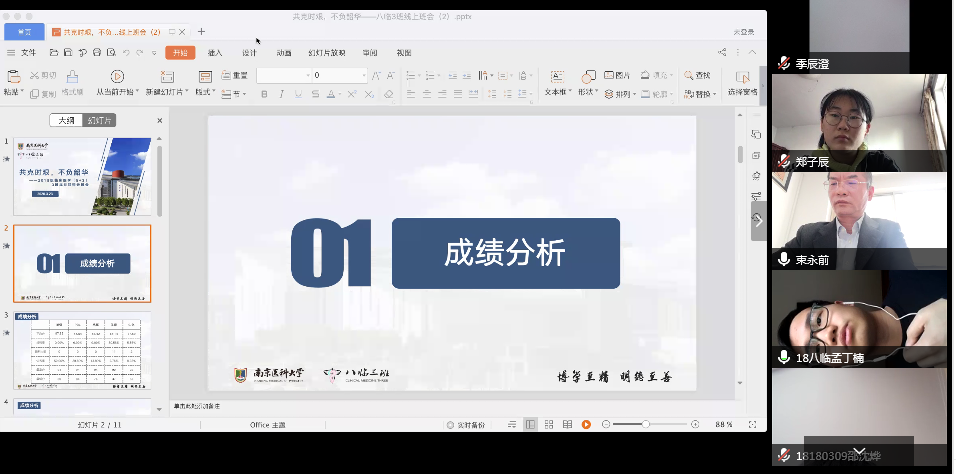The image size is (956, 474).
Task: Click the 格式刷 format painter icon
Action: [72, 76]
